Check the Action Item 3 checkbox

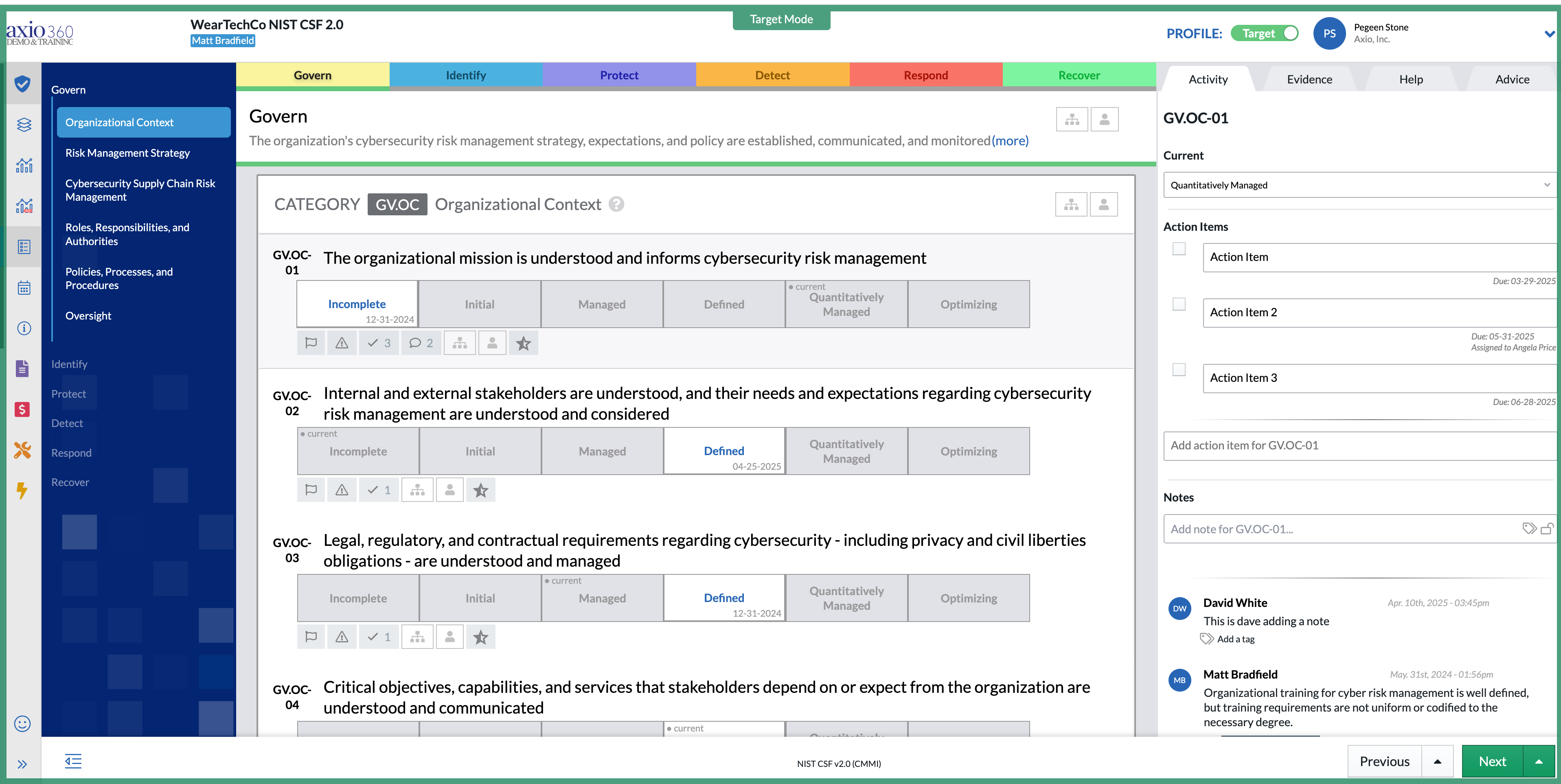point(1179,370)
